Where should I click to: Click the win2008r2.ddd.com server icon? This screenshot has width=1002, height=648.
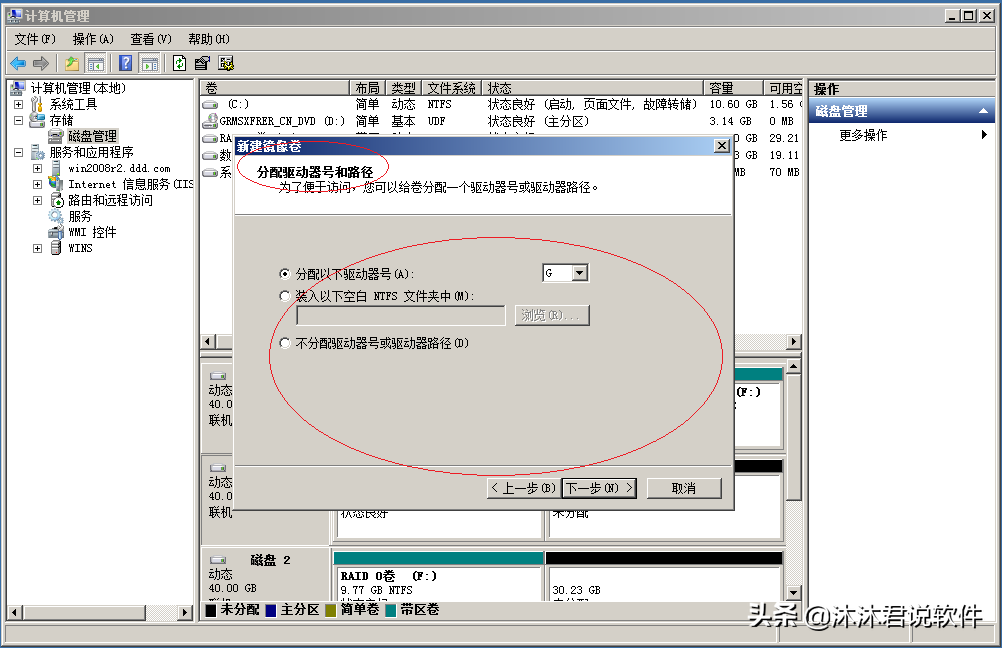[x=56, y=168]
